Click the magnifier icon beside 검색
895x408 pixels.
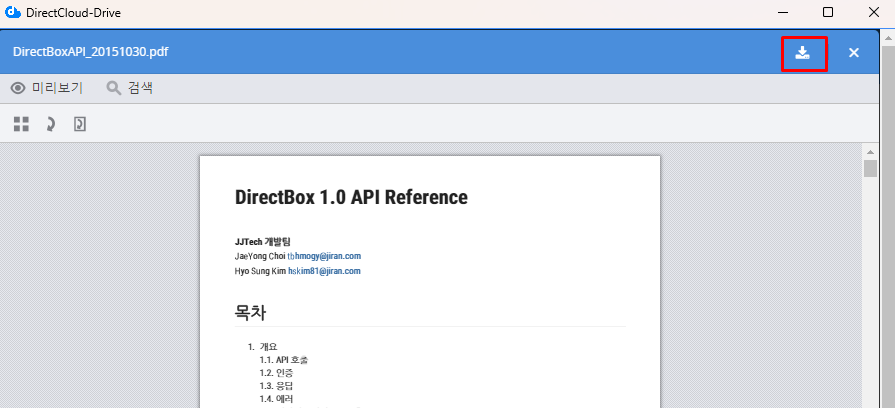pos(113,88)
